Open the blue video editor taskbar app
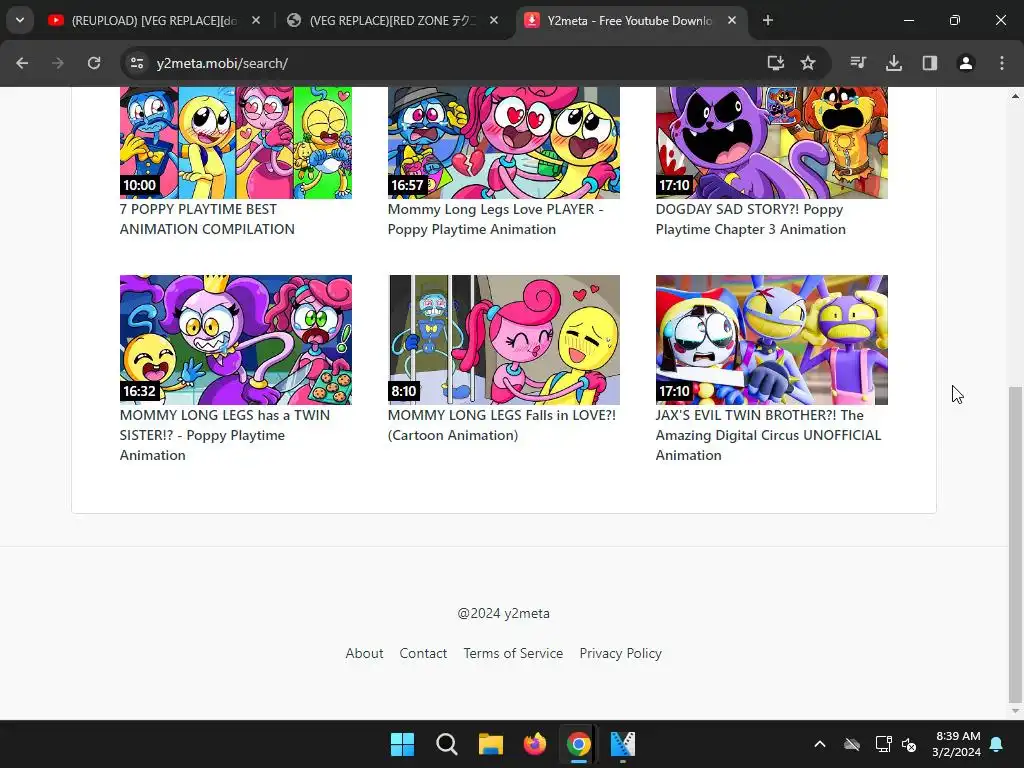This screenshot has width=1024, height=768. 622,744
